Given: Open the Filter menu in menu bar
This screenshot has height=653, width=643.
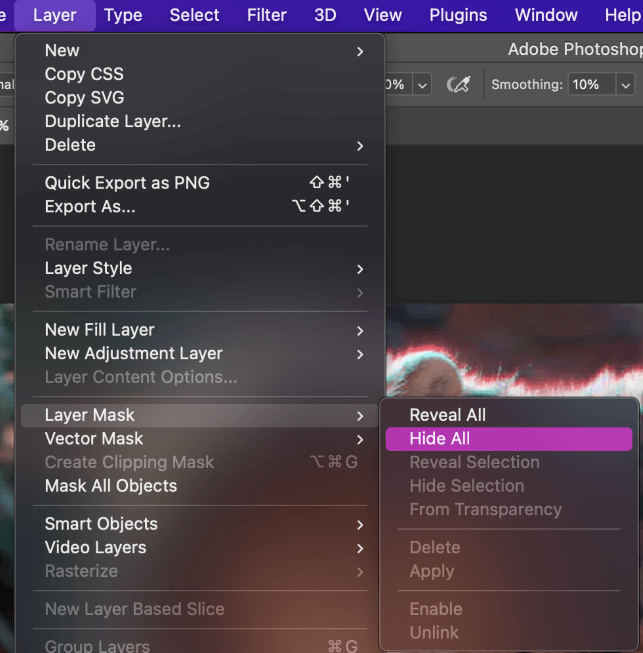Looking at the screenshot, I should [267, 15].
